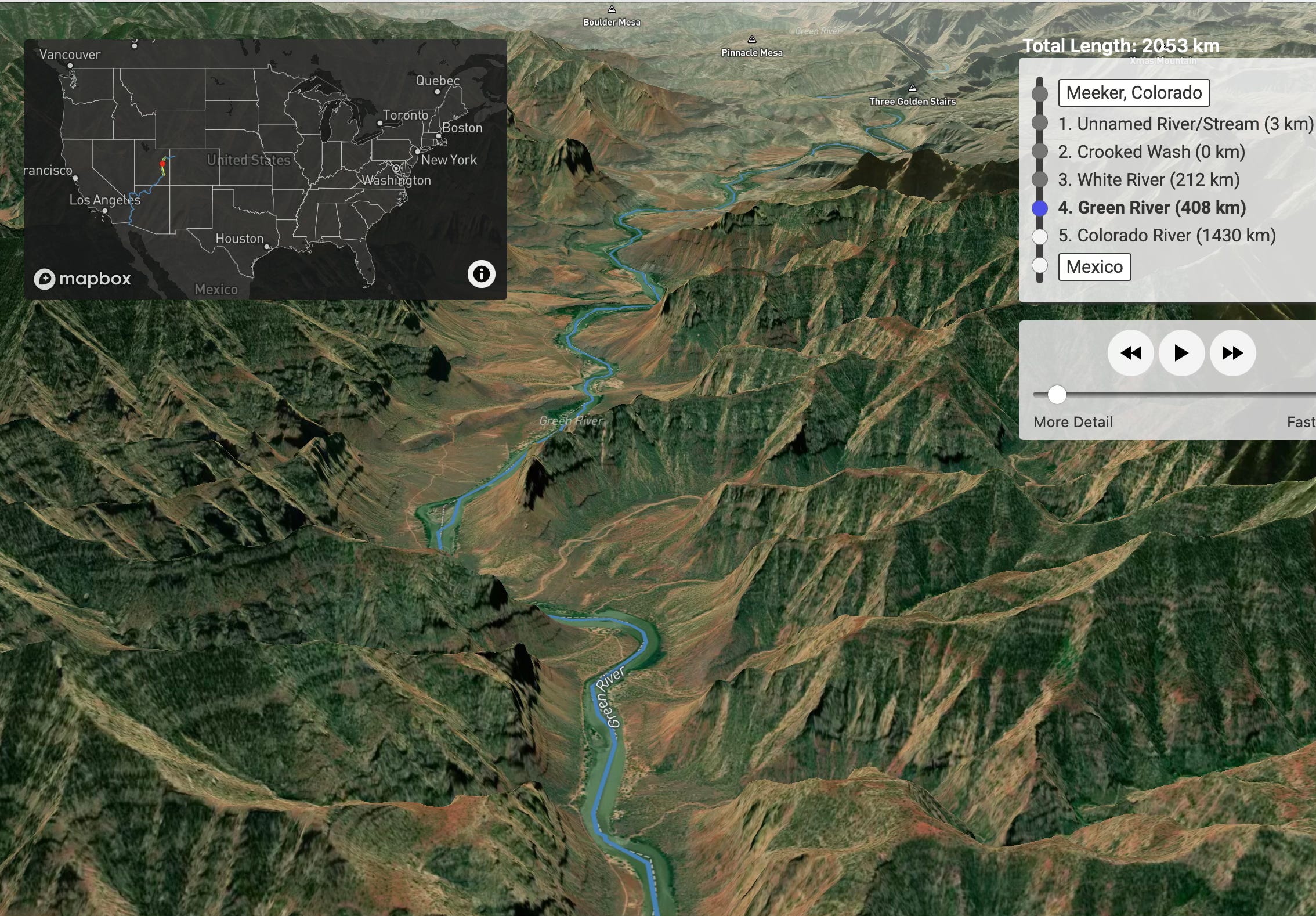1316x916 pixels.
Task: Select 3. White River (212 km) entry
Action: pyautogui.click(x=1148, y=180)
